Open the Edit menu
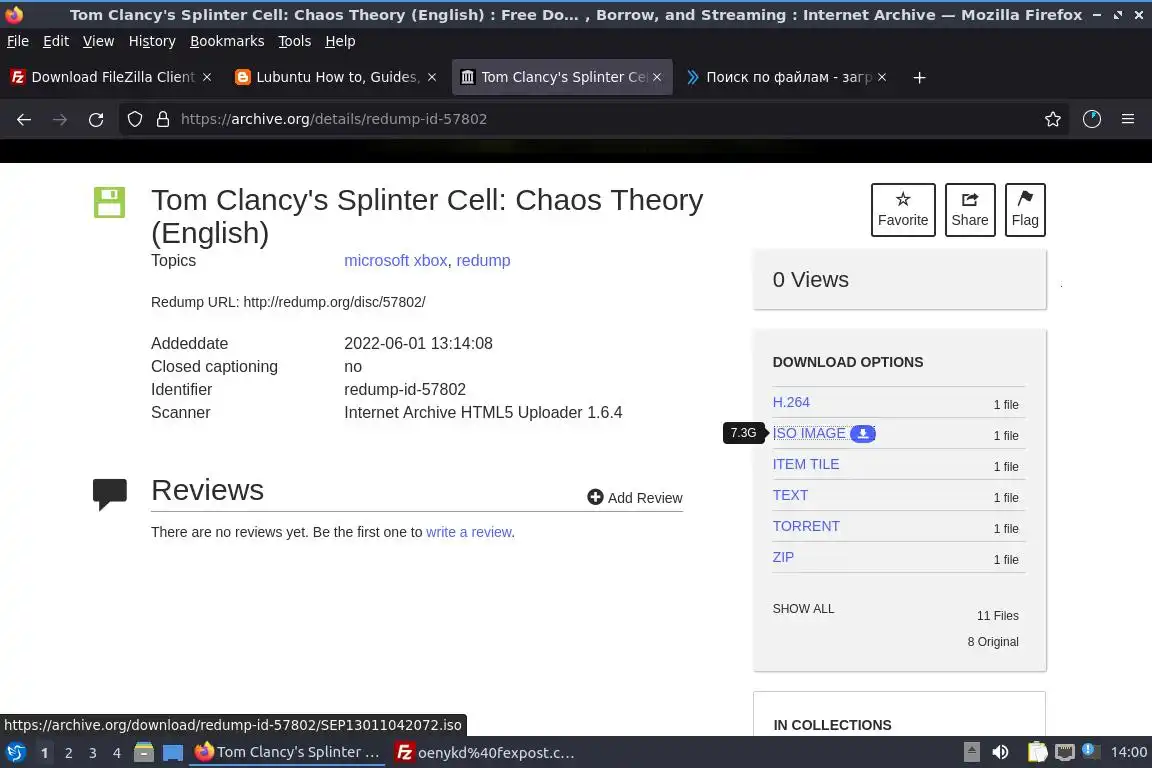This screenshot has width=1152, height=768. 56,41
